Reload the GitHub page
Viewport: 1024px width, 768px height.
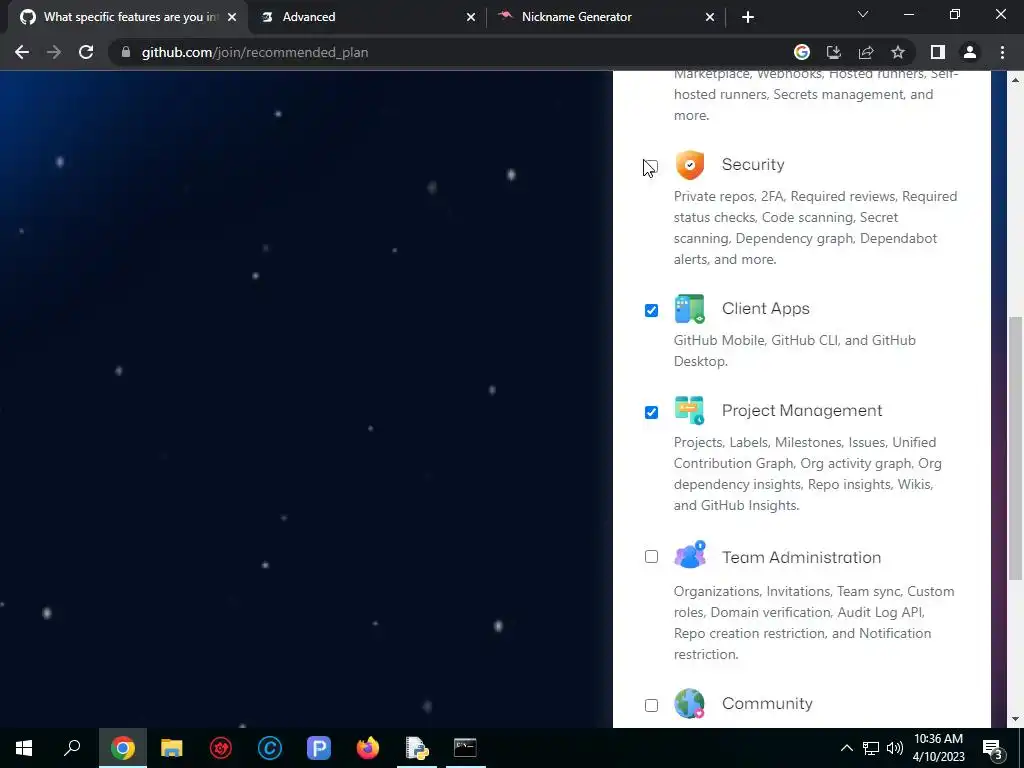[x=86, y=52]
